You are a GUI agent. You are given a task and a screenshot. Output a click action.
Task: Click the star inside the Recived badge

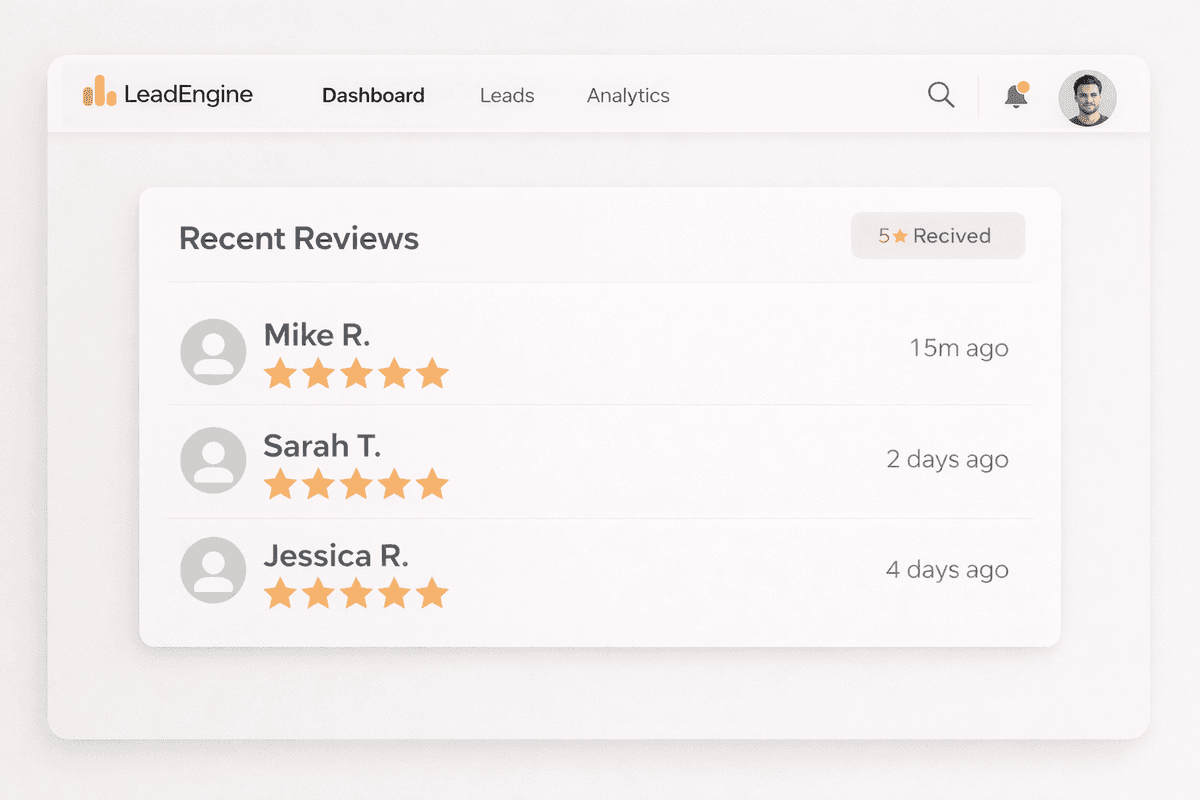pos(898,235)
